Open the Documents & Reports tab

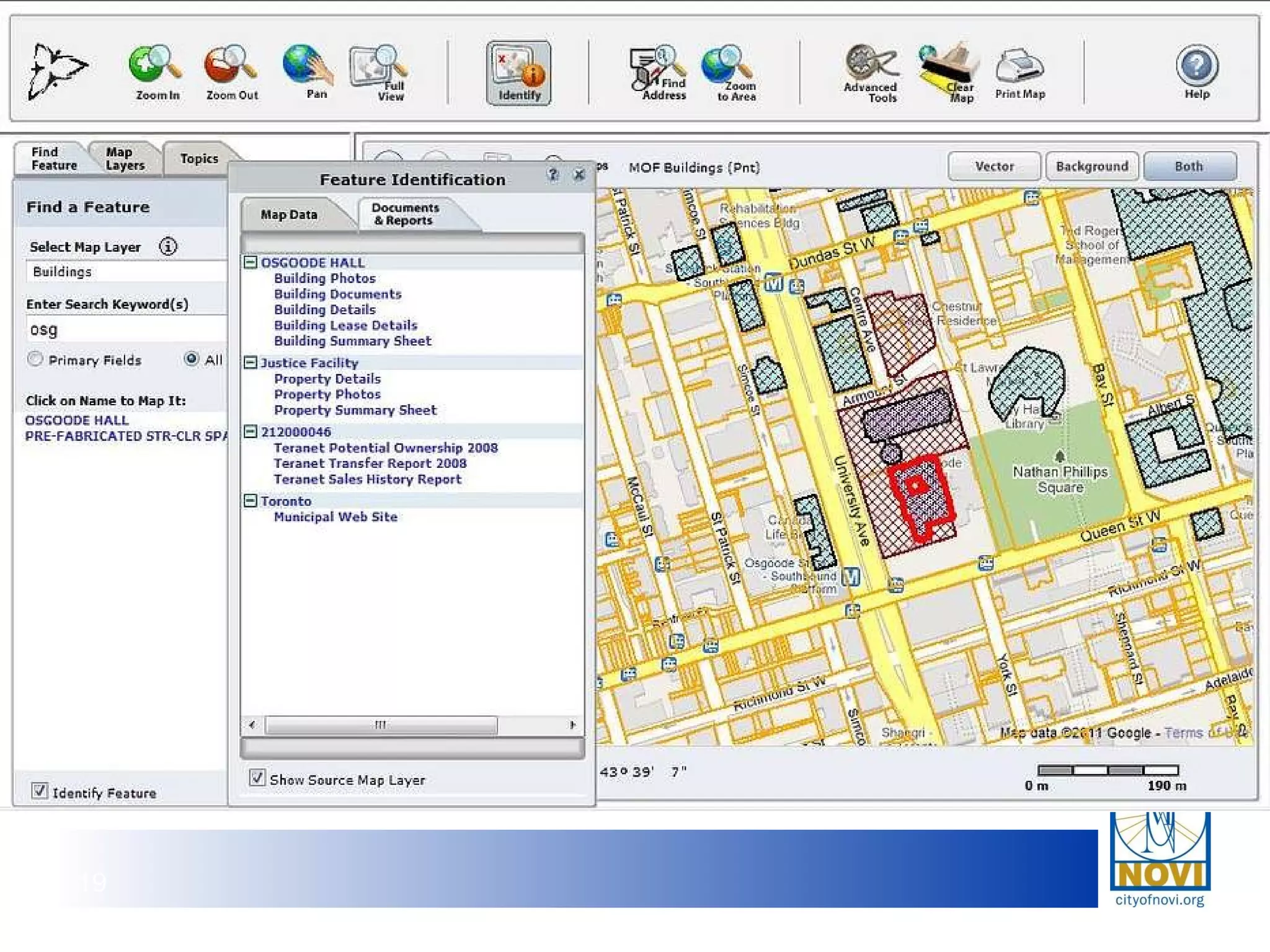pos(406,214)
